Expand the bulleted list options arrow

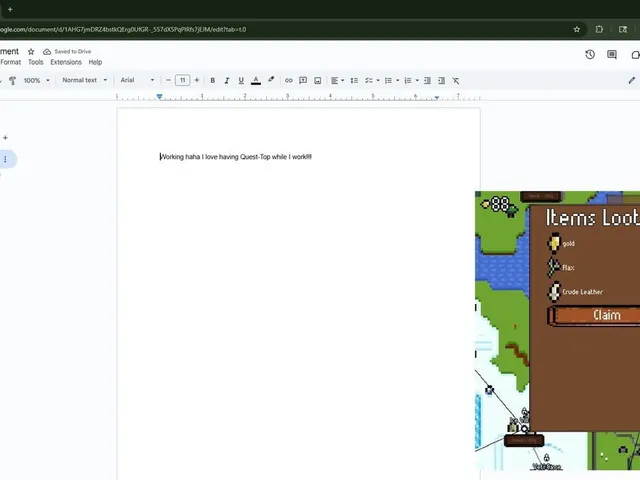tap(398, 80)
